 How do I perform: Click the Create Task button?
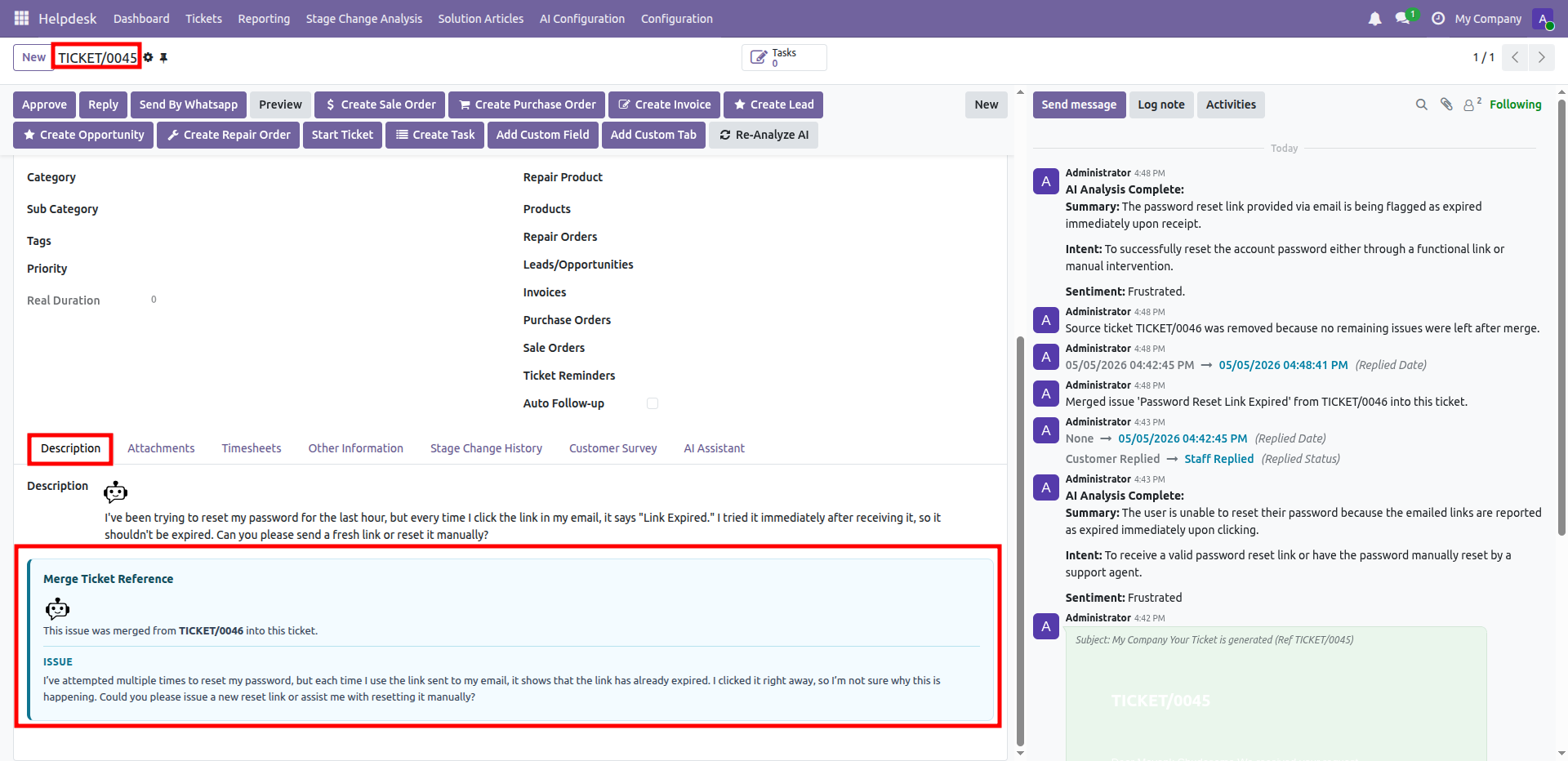pos(435,135)
